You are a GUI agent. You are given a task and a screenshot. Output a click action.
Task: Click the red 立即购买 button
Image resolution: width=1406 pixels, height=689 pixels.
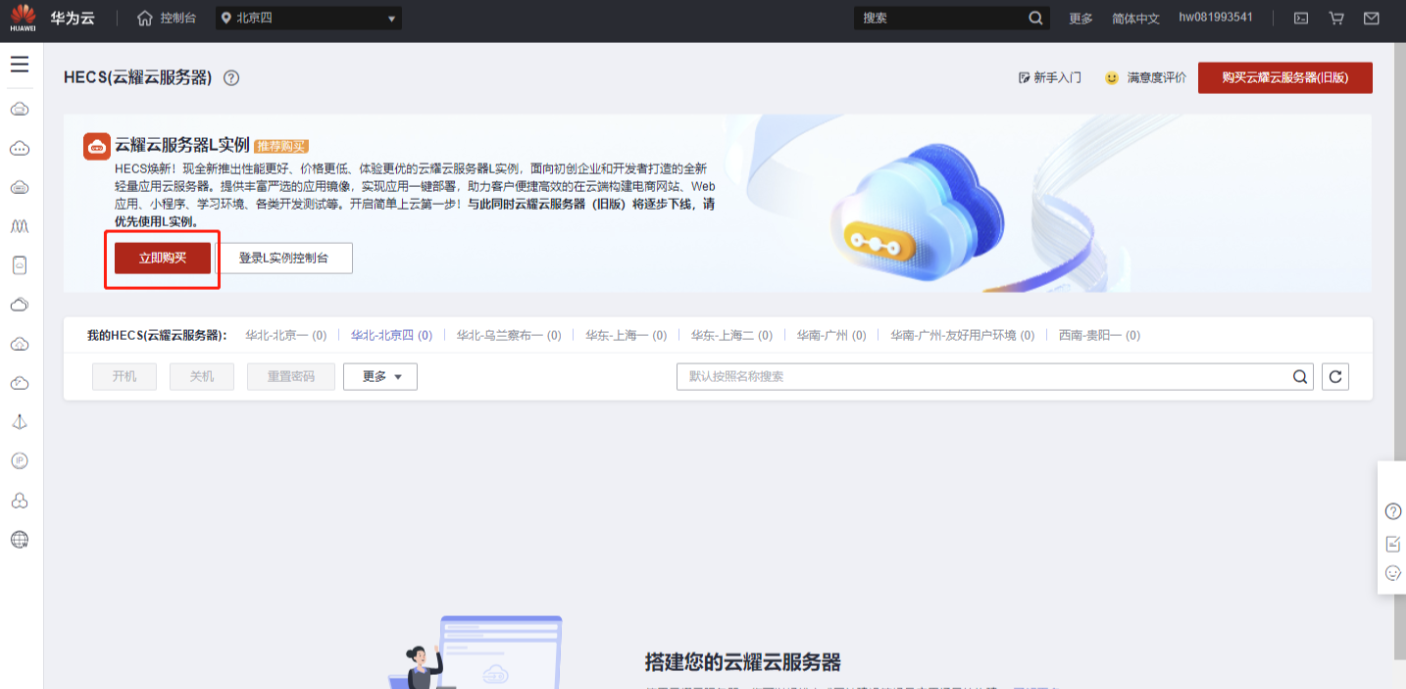[162, 258]
